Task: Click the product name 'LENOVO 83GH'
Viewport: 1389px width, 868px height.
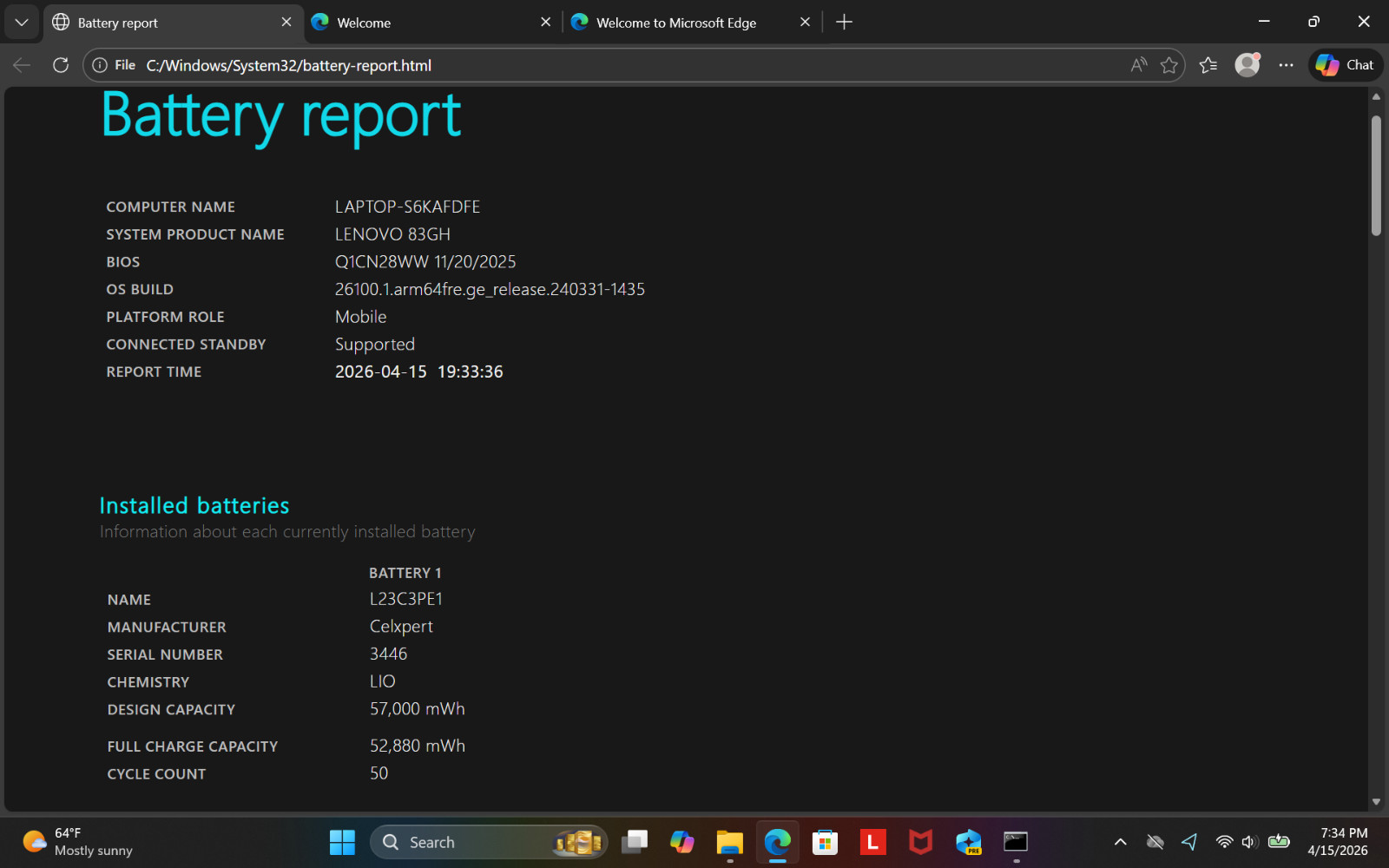Action: pos(392,234)
